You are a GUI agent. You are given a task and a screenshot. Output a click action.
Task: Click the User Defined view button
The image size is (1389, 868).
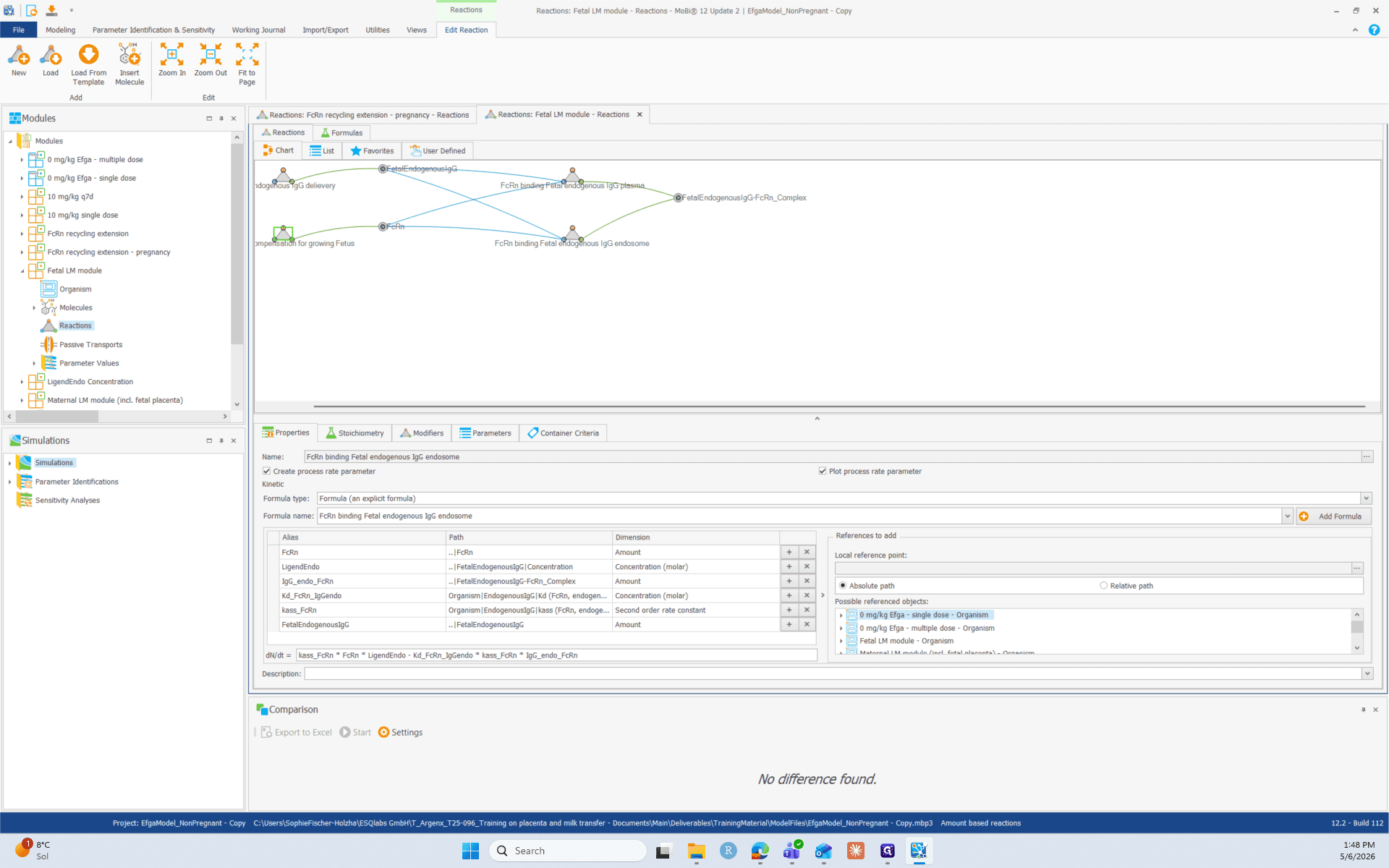click(438, 150)
